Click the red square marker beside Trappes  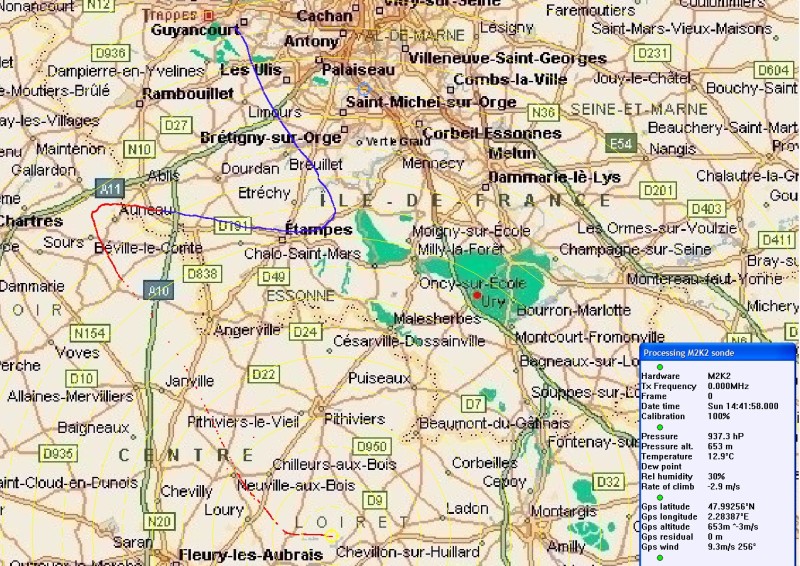pyautogui.click(x=208, y=15)
